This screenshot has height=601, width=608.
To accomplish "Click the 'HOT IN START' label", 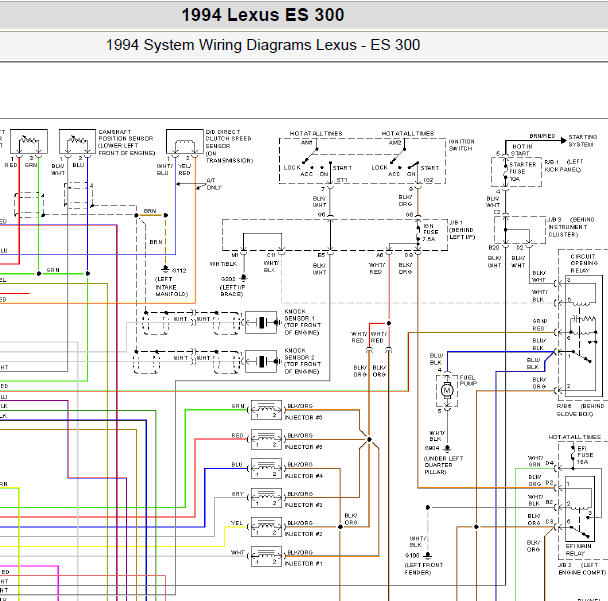I will (x=522, y=150).
